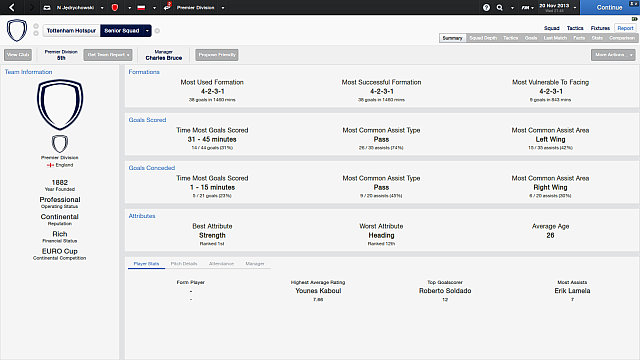Open the Squad menu
The image size is (640, 360).
coord(551,28)
